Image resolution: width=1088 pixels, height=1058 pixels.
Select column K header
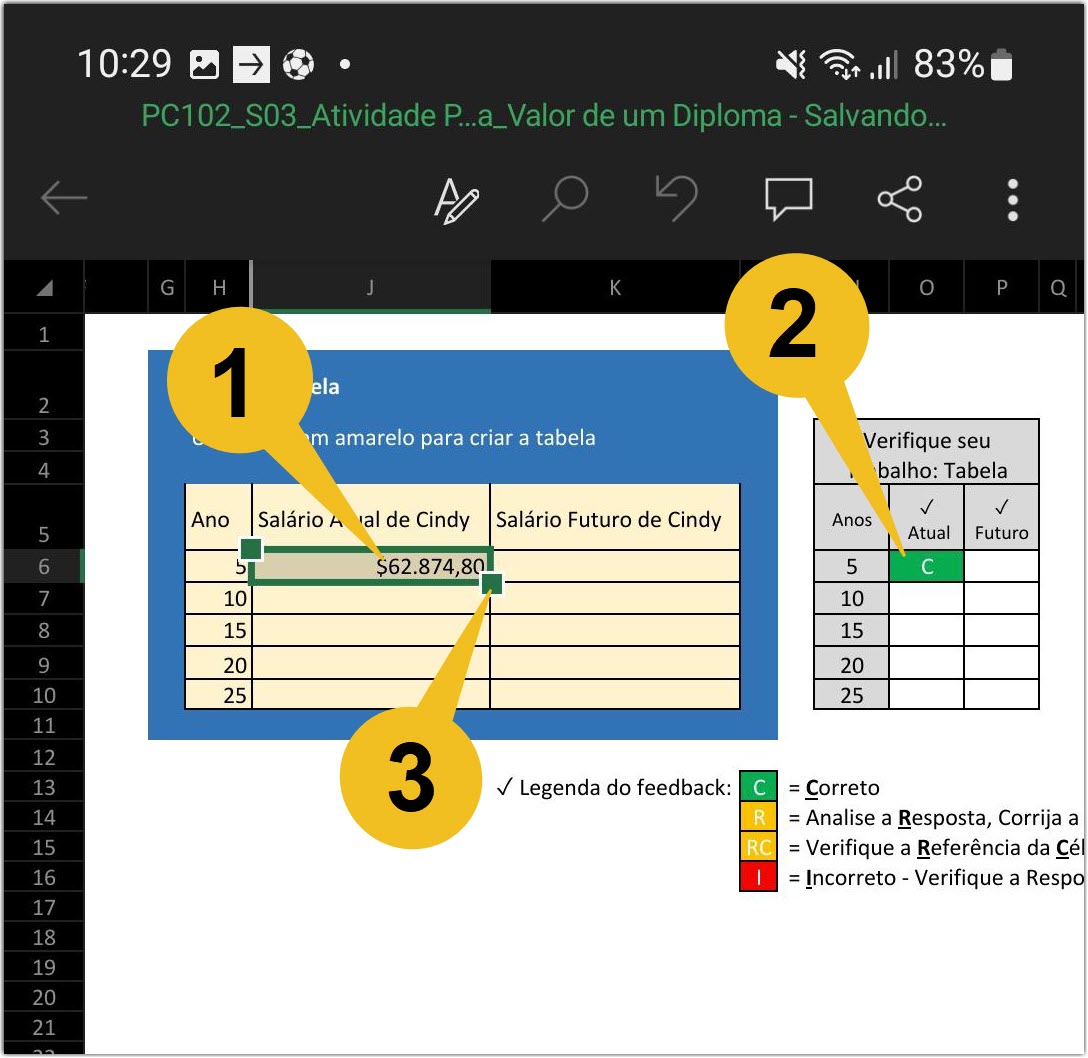pyautogui.click(x=615, y=287)
